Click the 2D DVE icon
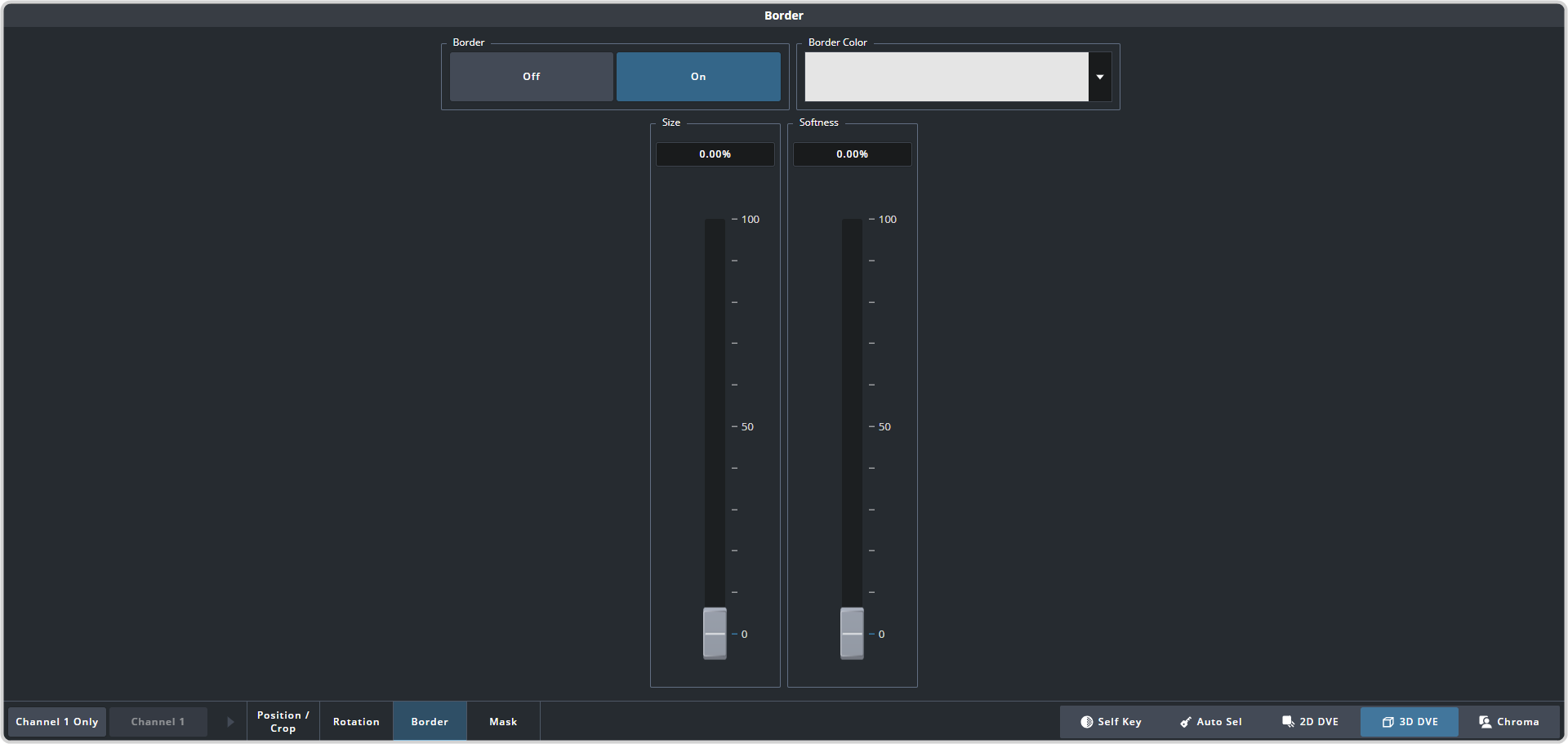This screenshot has height=744, width=1568. click(1288, 722)
